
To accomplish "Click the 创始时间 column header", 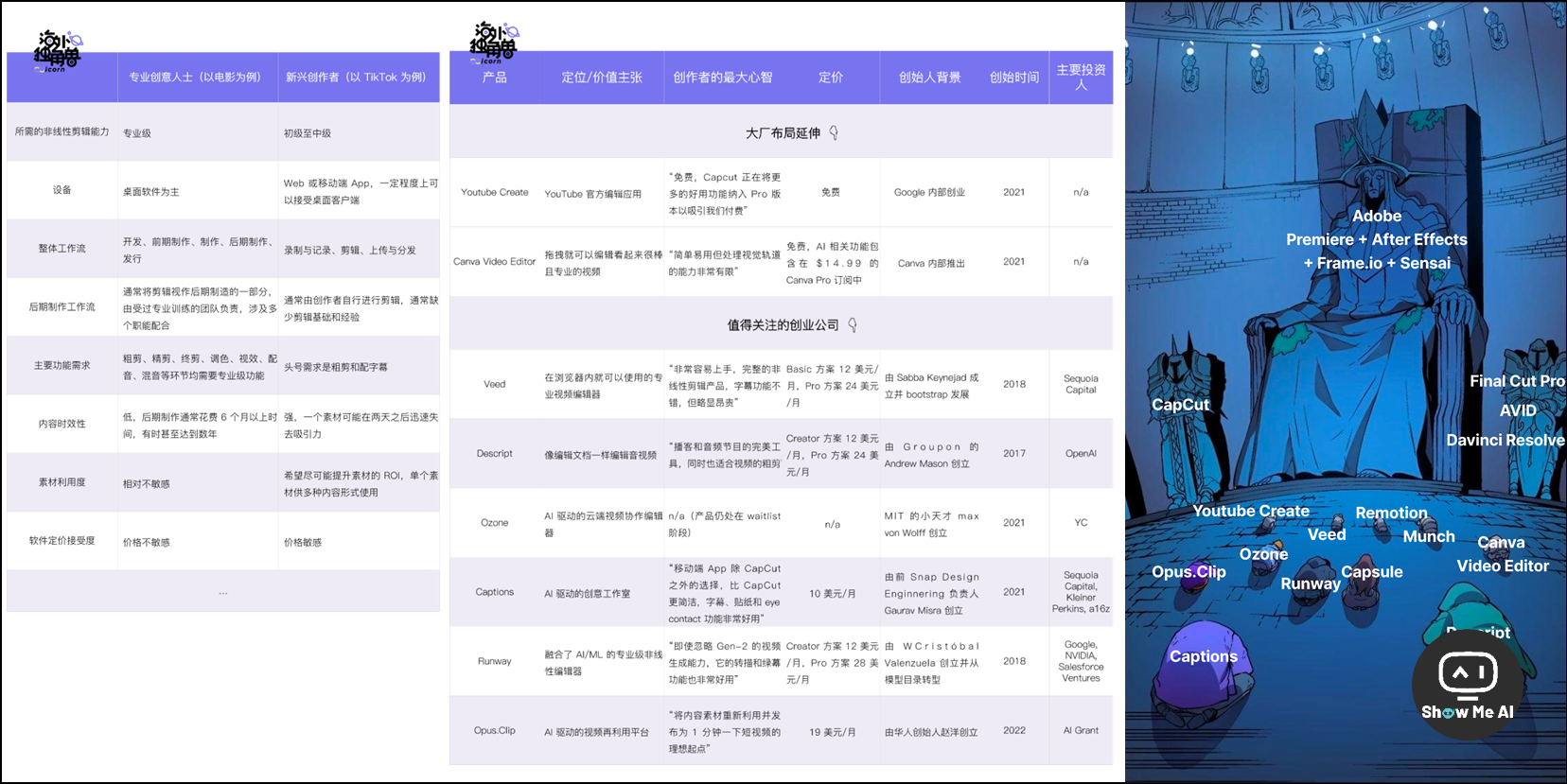I will pos(1014,78).
